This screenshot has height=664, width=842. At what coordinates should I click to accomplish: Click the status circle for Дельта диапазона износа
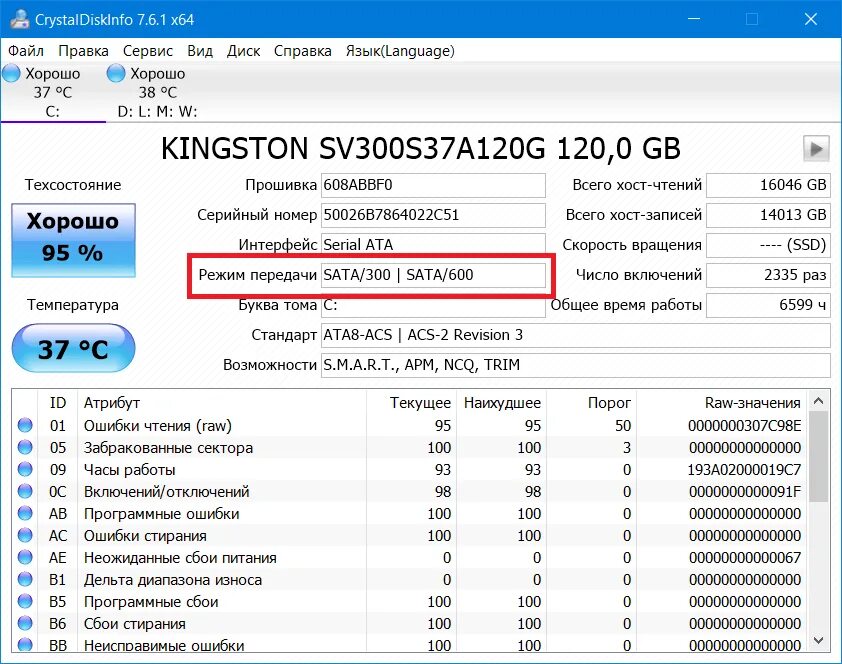click(x=25, y=579)
